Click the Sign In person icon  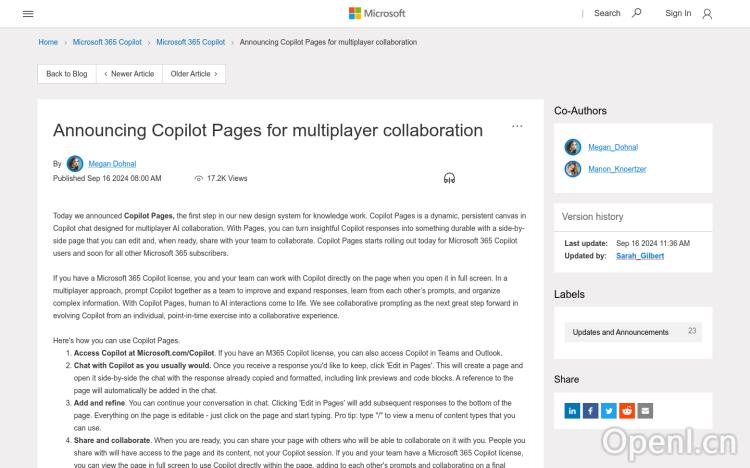point(707,14)
